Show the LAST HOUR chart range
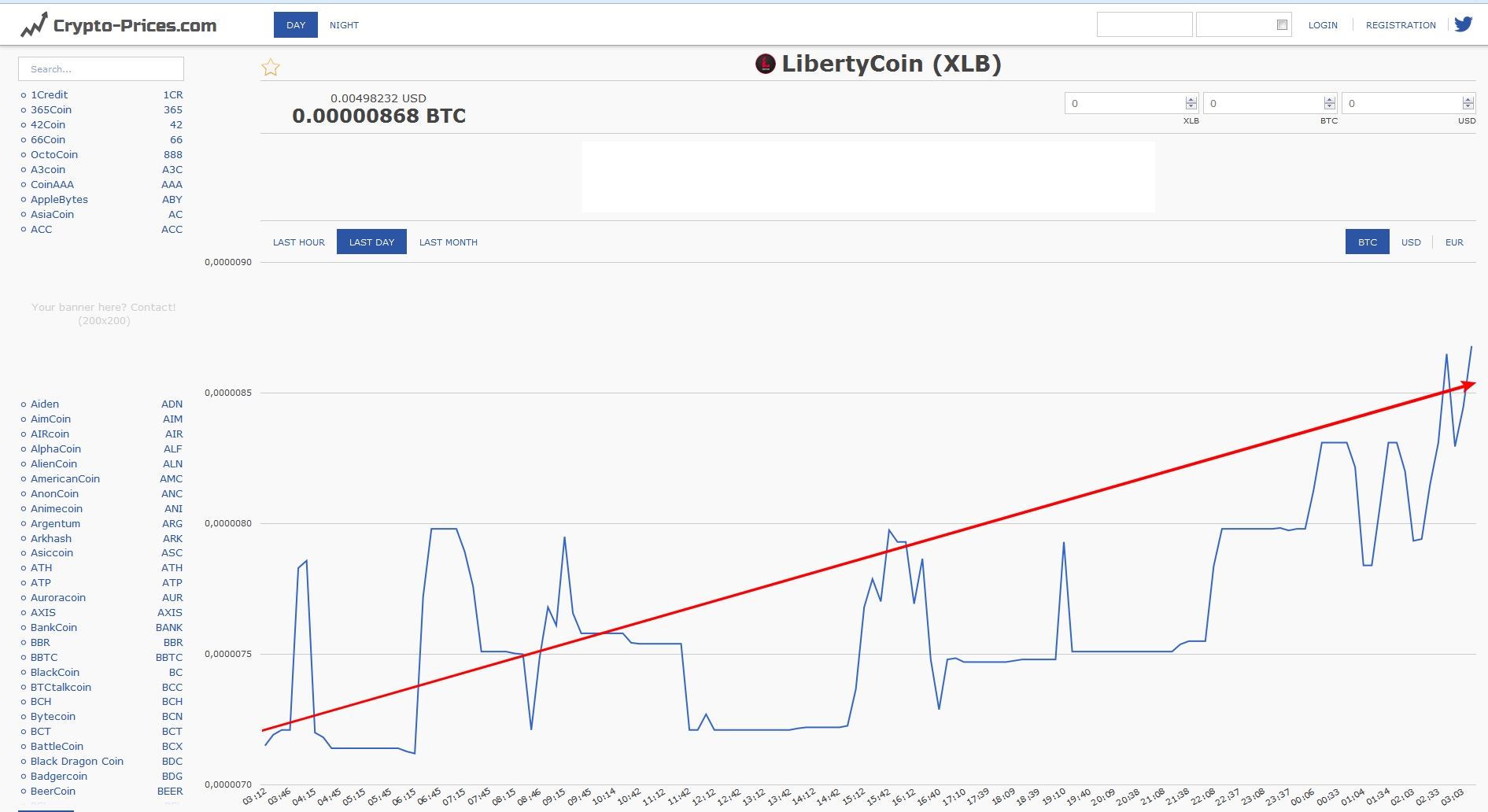This screenshot has height=812, width=1488. (x=298, y=242)
